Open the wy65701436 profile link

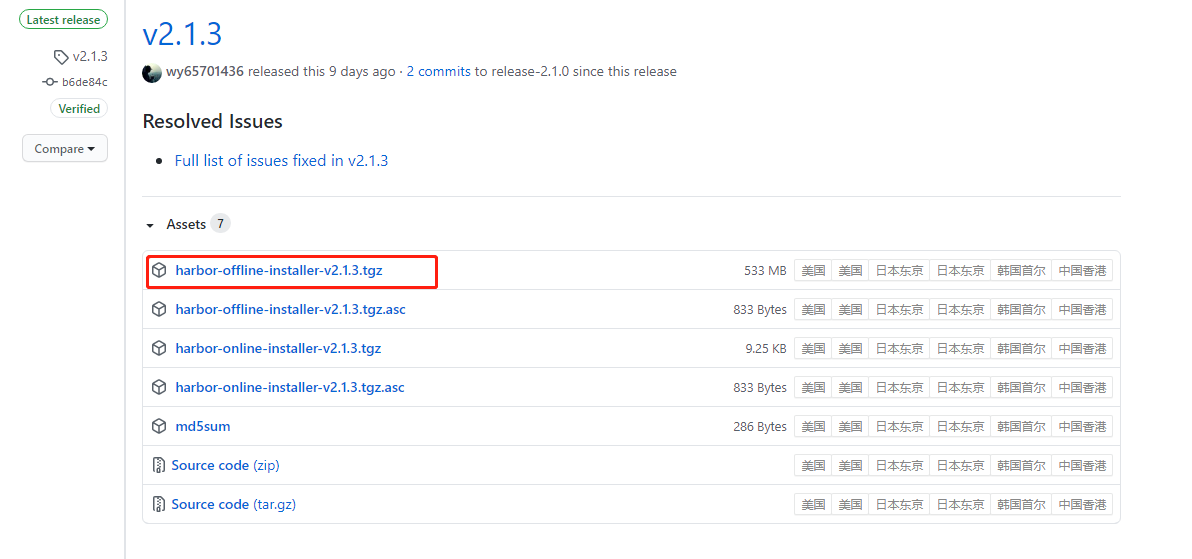(x=204, y=71)
